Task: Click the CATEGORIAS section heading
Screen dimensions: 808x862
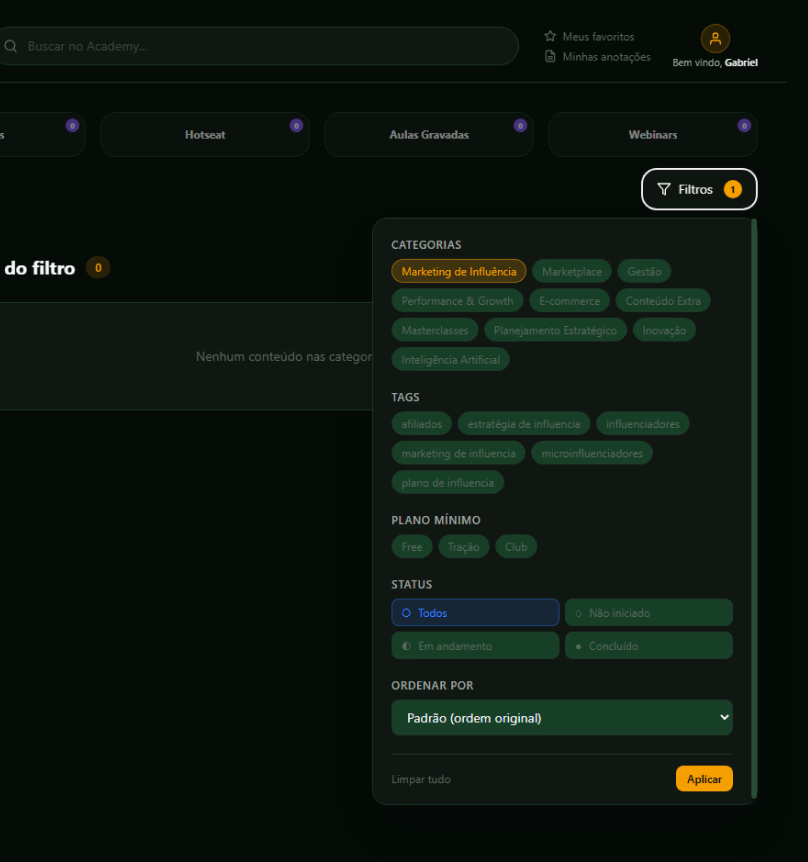Action: pos(426,245)
